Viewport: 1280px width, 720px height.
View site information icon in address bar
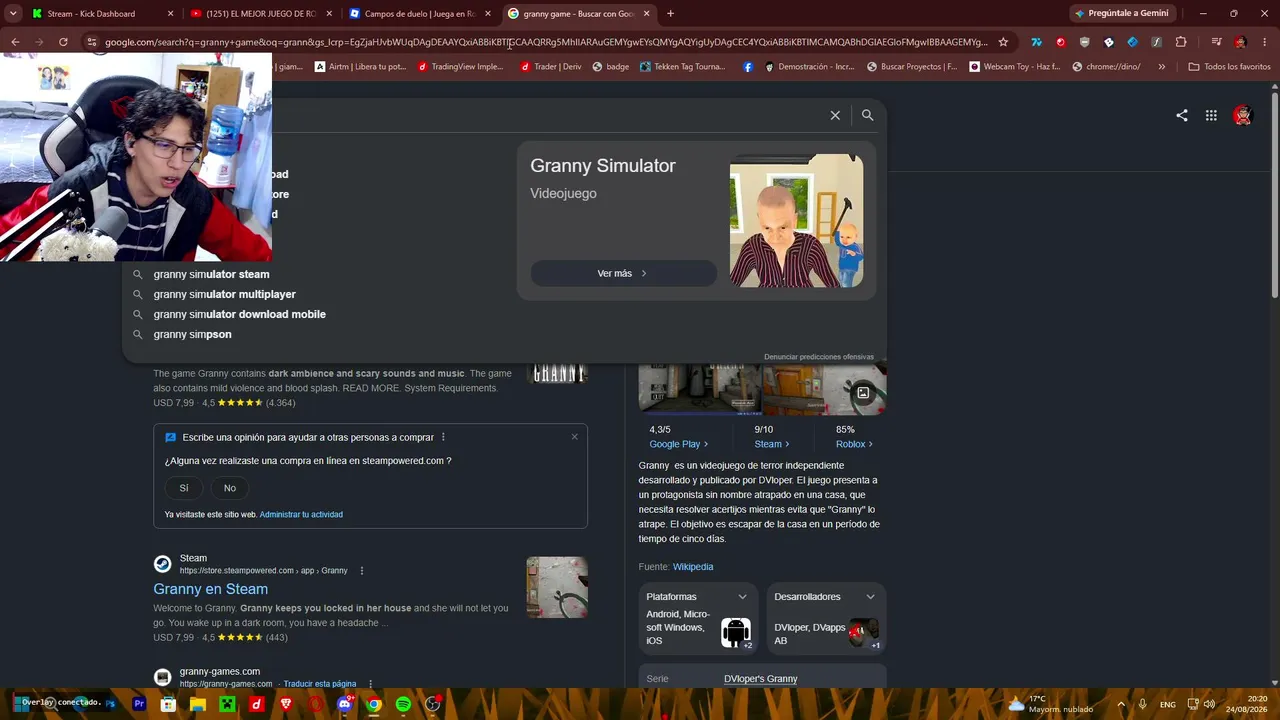click(92, 42)
